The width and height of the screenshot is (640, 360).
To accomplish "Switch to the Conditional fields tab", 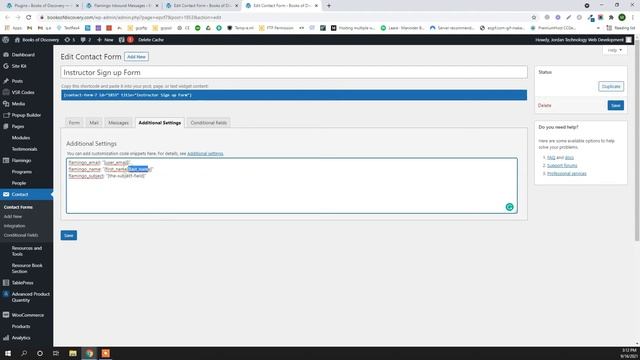I will pos(209,123).
